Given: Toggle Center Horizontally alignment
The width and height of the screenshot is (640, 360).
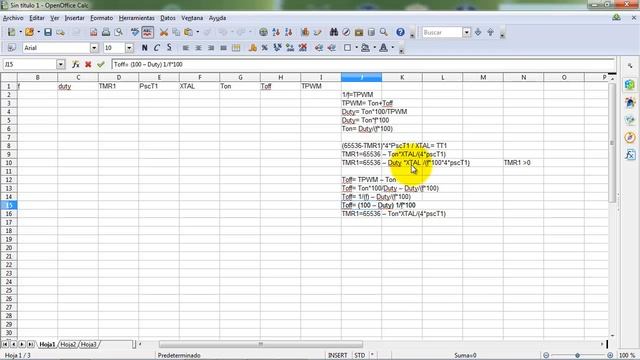Looking at the screenshot, I should click(x=198, y=48).
